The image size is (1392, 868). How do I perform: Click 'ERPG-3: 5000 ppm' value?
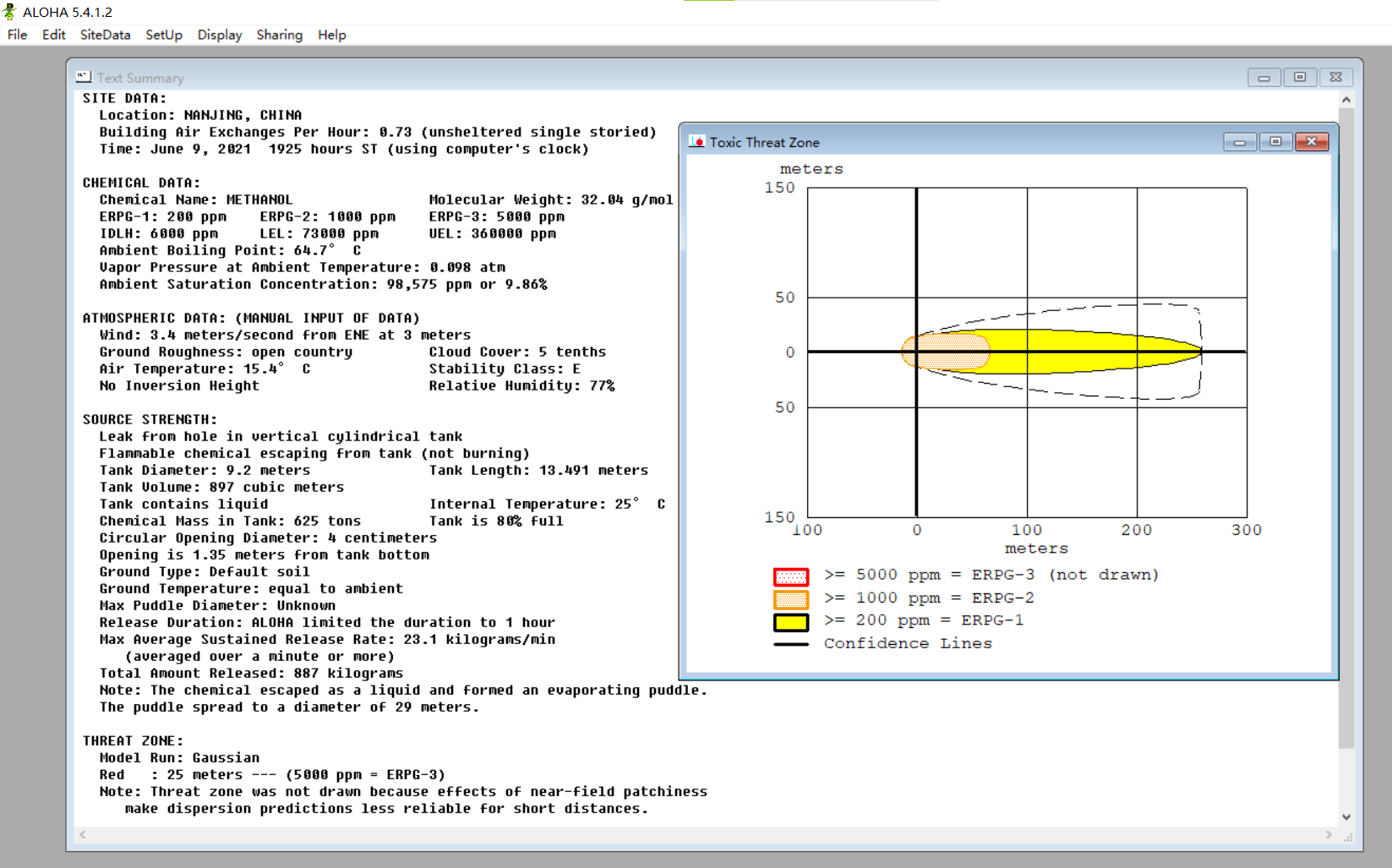point(497,216)
